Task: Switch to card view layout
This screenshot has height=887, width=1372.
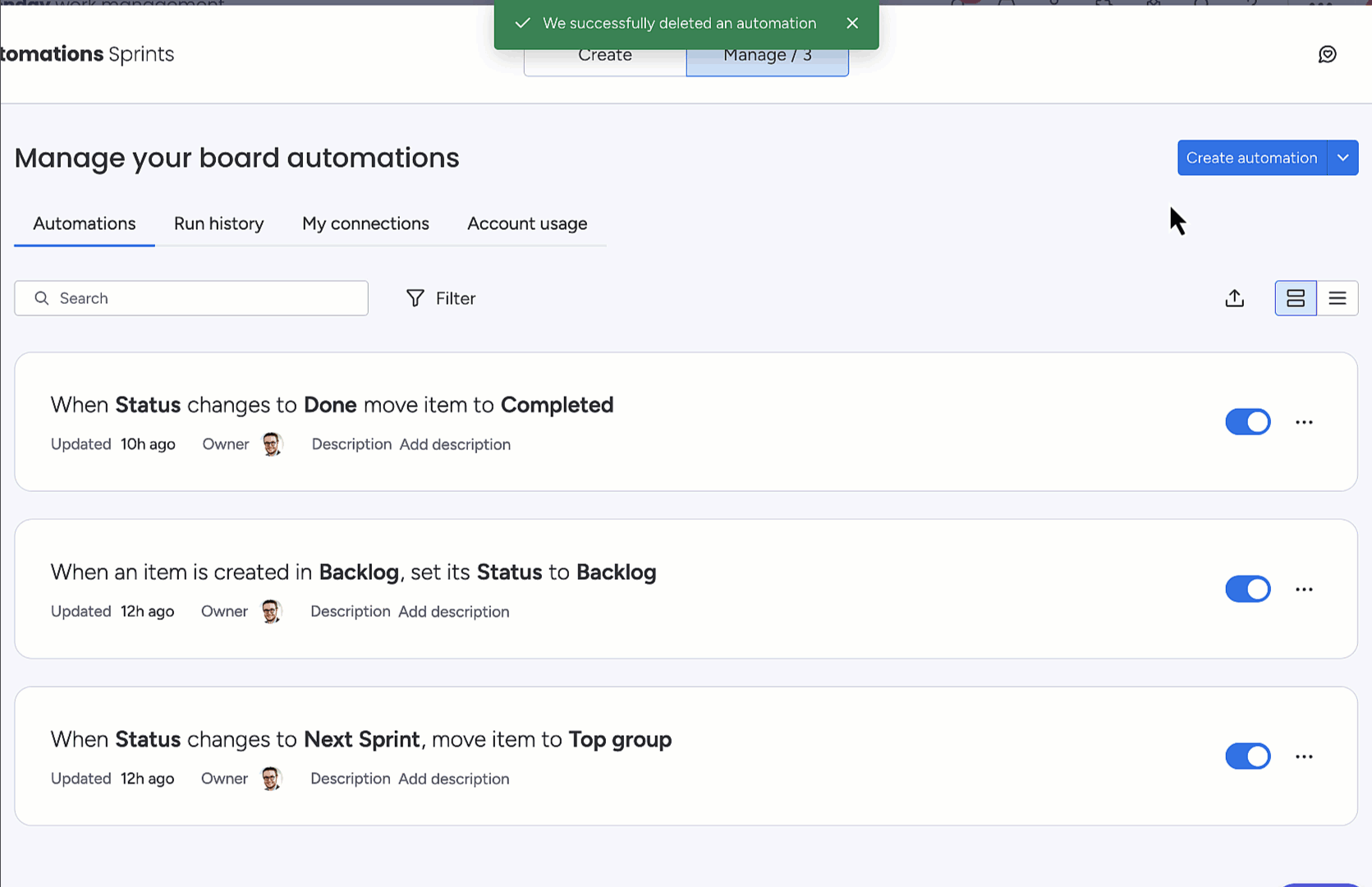Action: coord(1295,298)
